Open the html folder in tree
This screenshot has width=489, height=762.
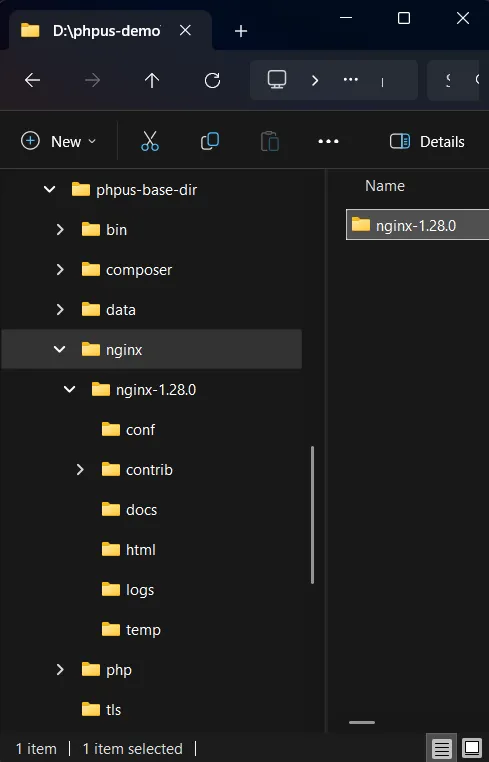140,550
